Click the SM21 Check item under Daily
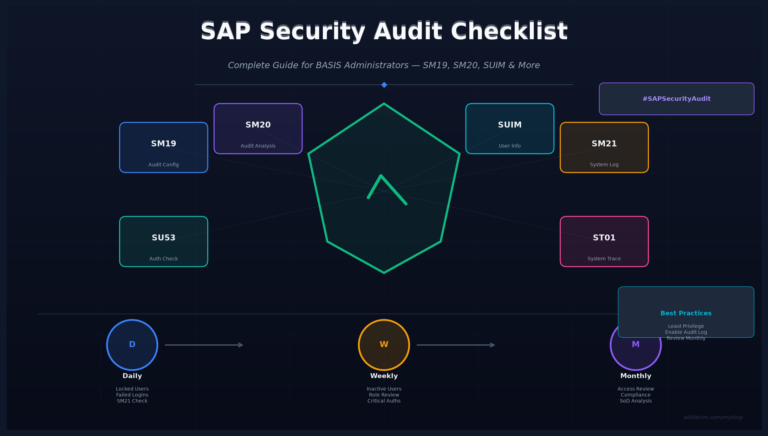768x436 pixels. tap(132, 401)
